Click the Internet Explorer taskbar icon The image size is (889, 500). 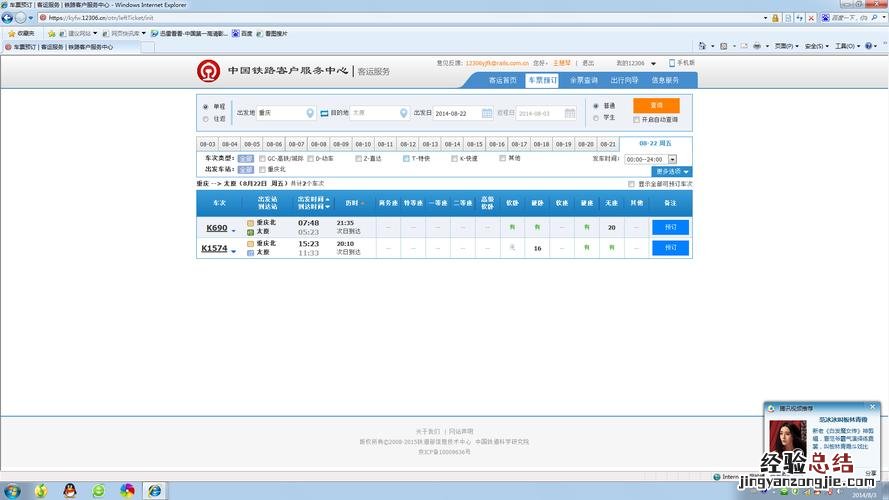(x=155, y=490)
